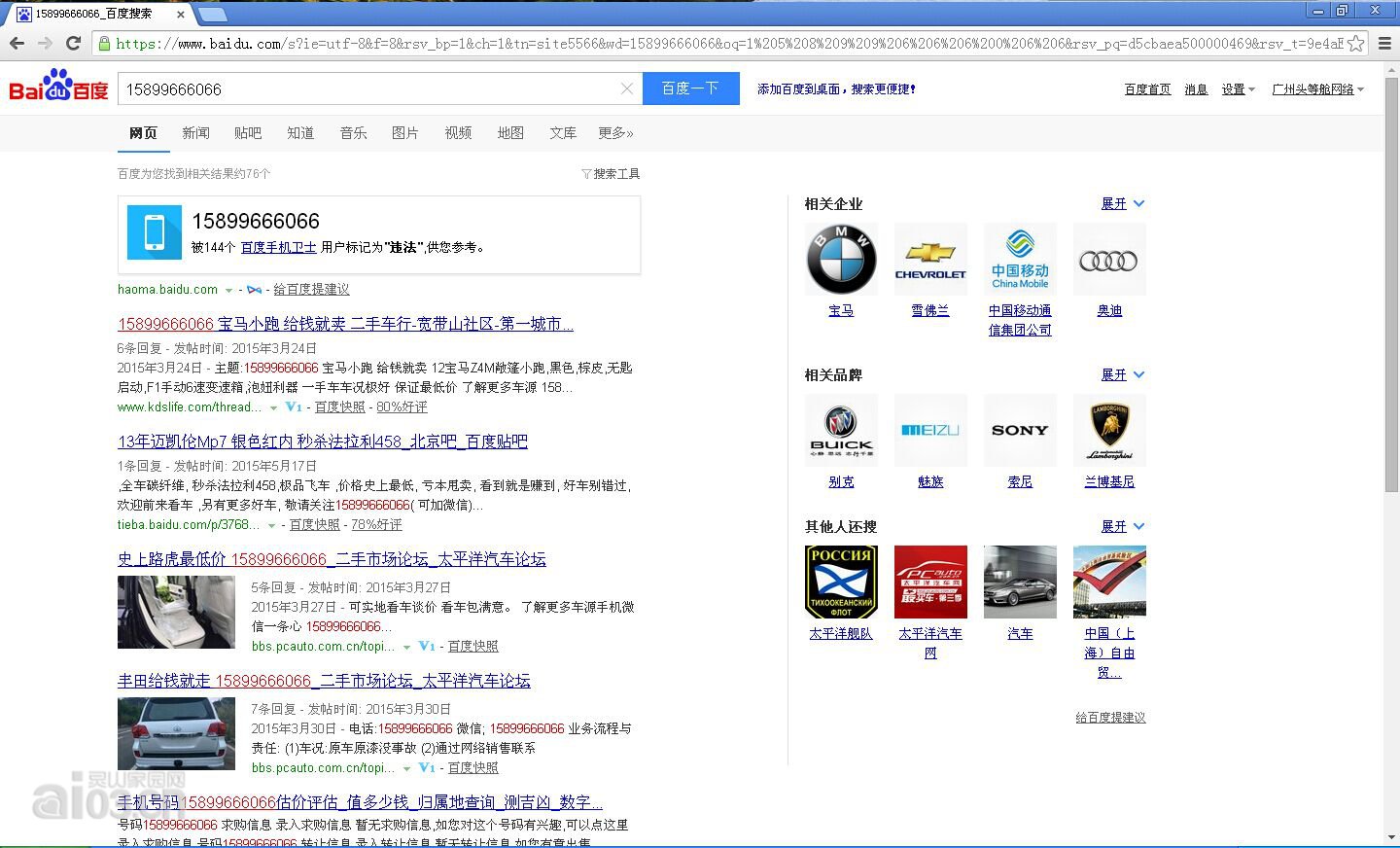Open dropdown arrow next to haoma.baidu.com

click(x=228, y=290)
